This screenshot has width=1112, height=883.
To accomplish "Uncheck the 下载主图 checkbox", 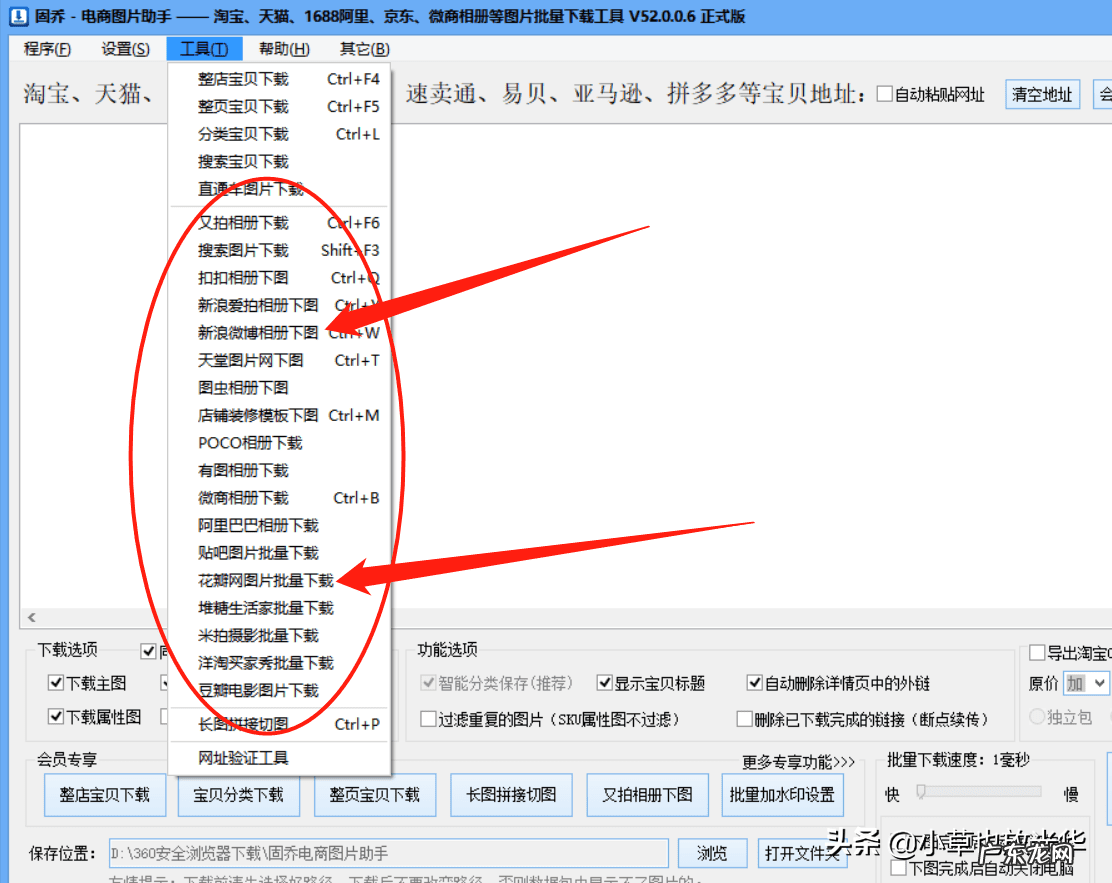I will tap(55, 683).
